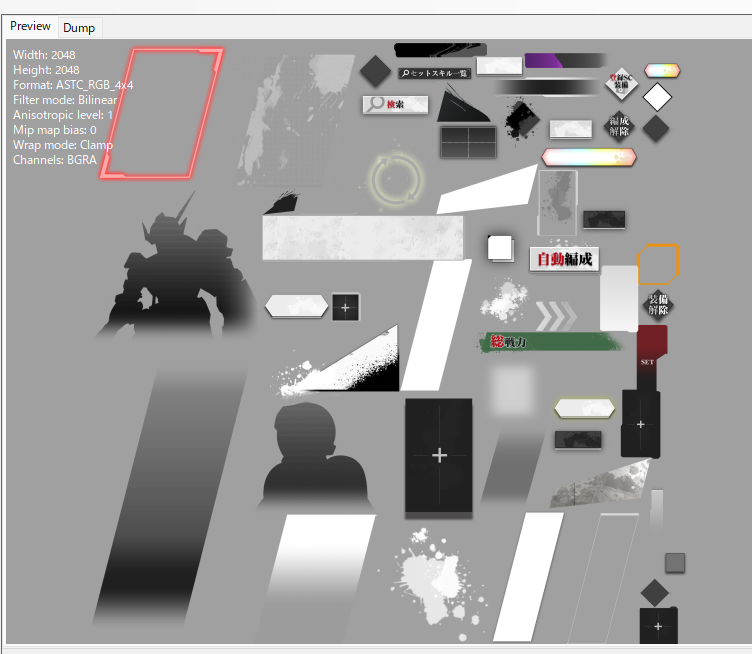
Task: Click the triple chevron arrows icon
Action: pyautogui.click(x=557, y=315)
